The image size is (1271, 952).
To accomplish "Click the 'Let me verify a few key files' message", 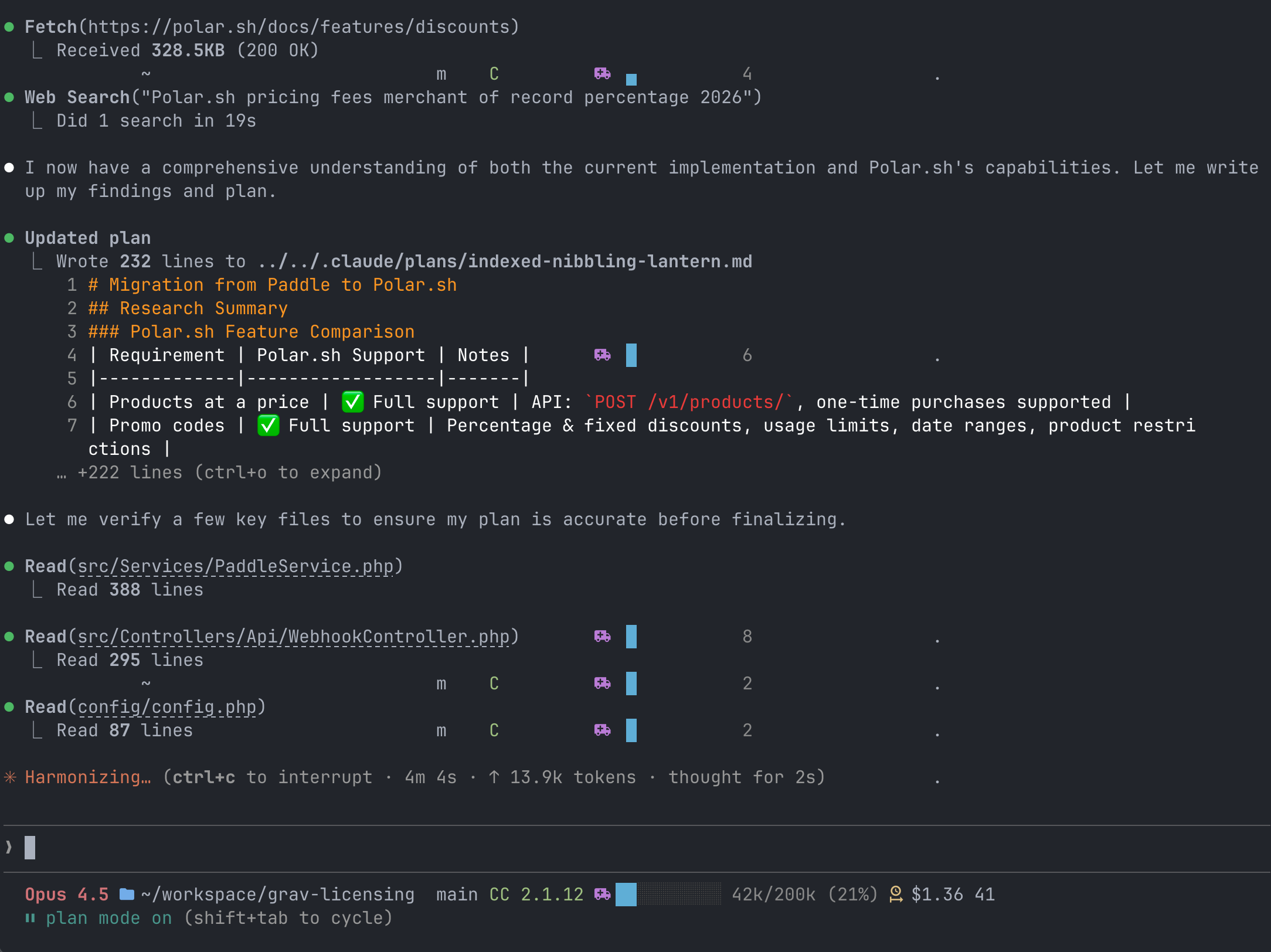I will (x=436, y=519).
